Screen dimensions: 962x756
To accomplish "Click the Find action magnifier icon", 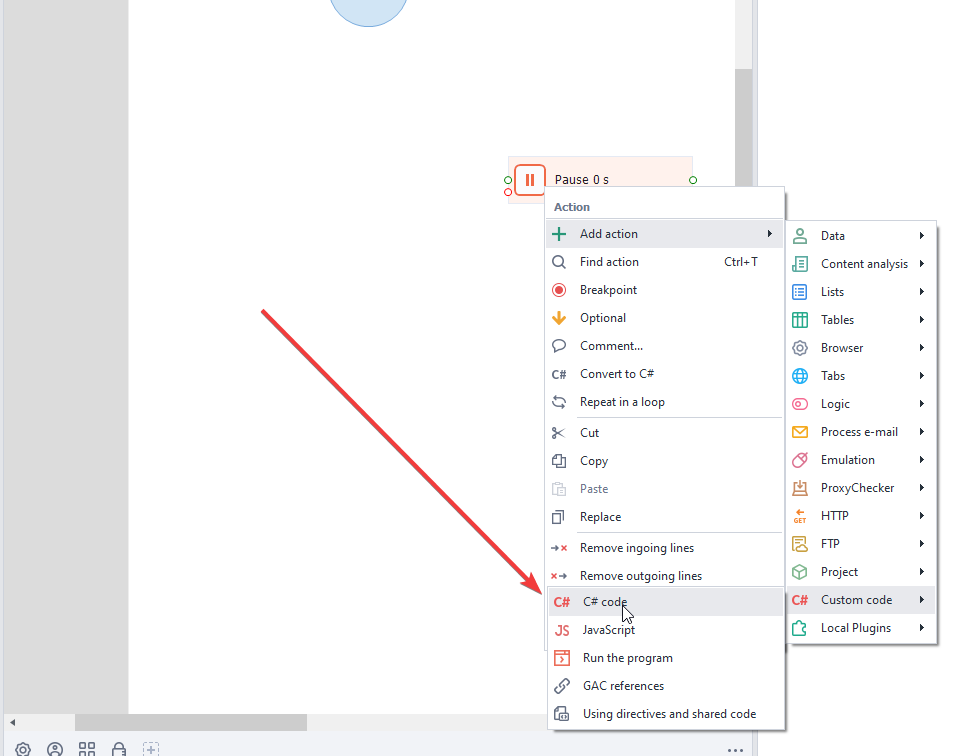I will [x=559, y=262].
